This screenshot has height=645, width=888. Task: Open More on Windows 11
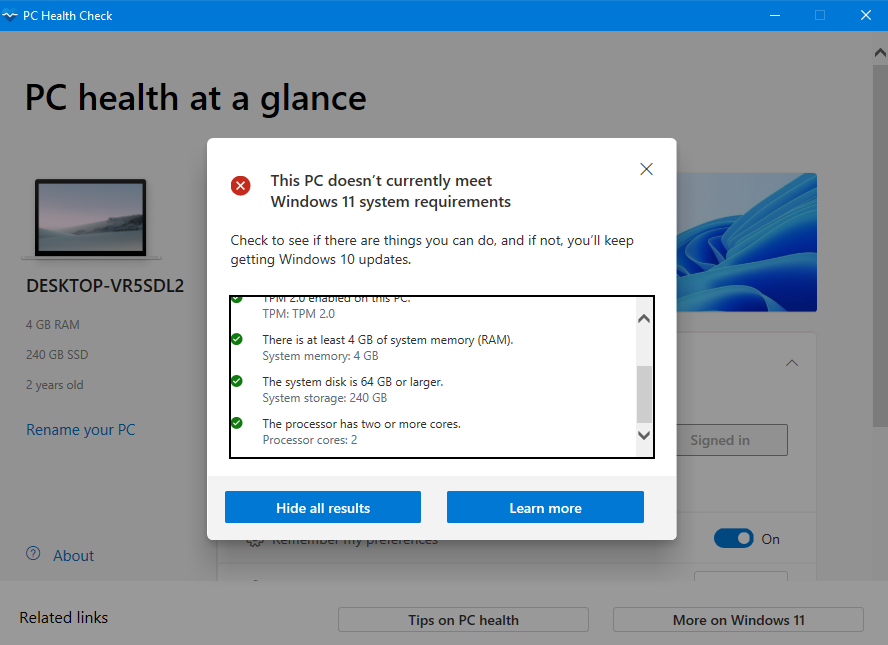738,620
